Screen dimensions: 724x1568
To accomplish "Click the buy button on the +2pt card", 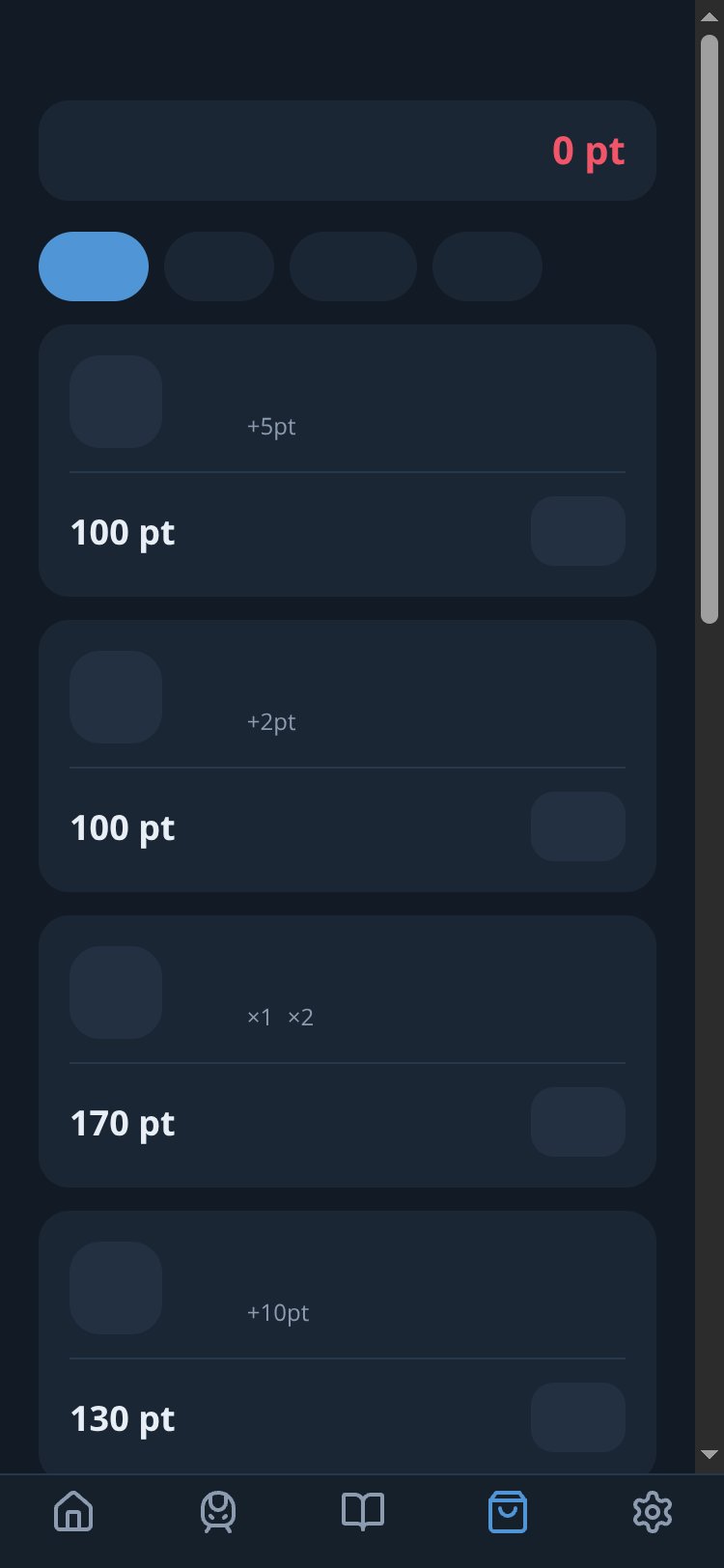I will pyautogui.click(x=578, y=826).
